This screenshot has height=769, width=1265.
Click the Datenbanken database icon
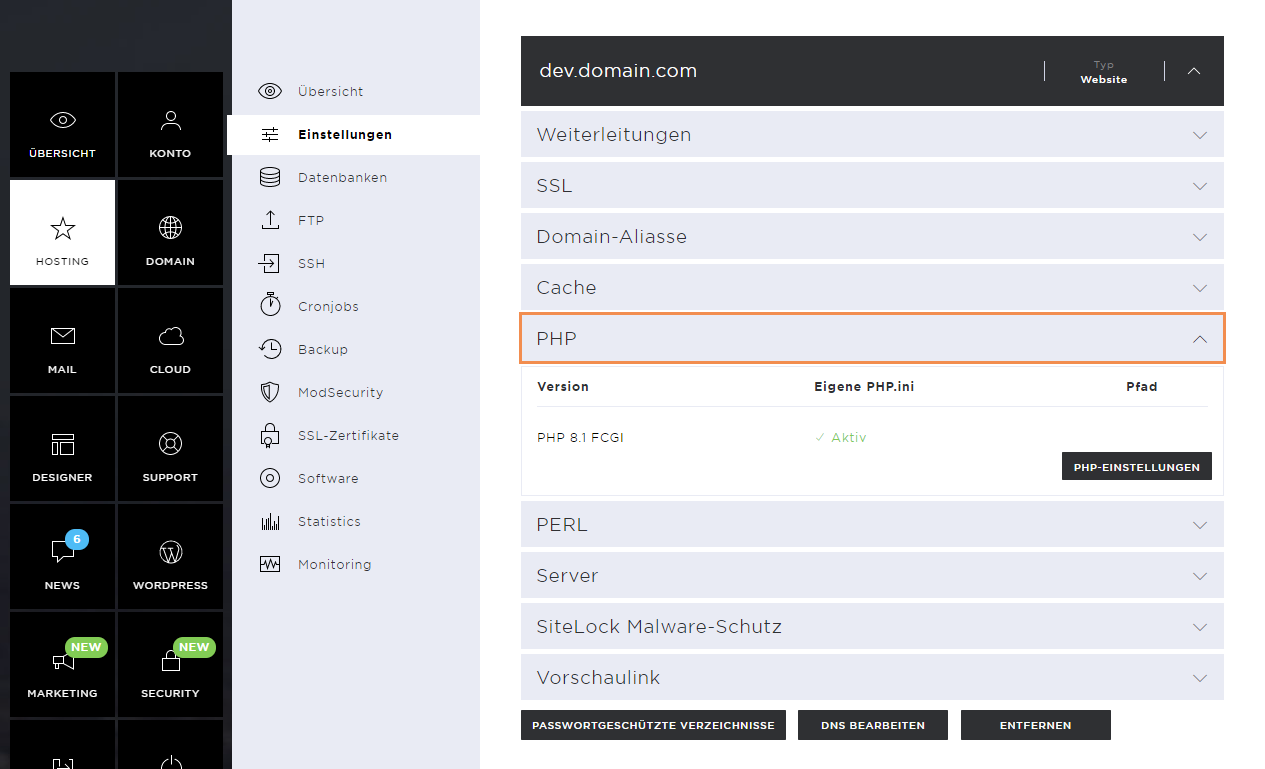(270, 177)
